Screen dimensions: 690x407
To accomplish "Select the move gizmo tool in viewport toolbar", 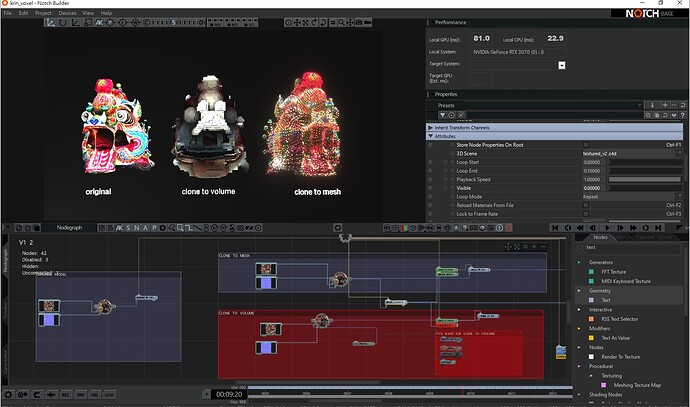I will coord(51,22).
